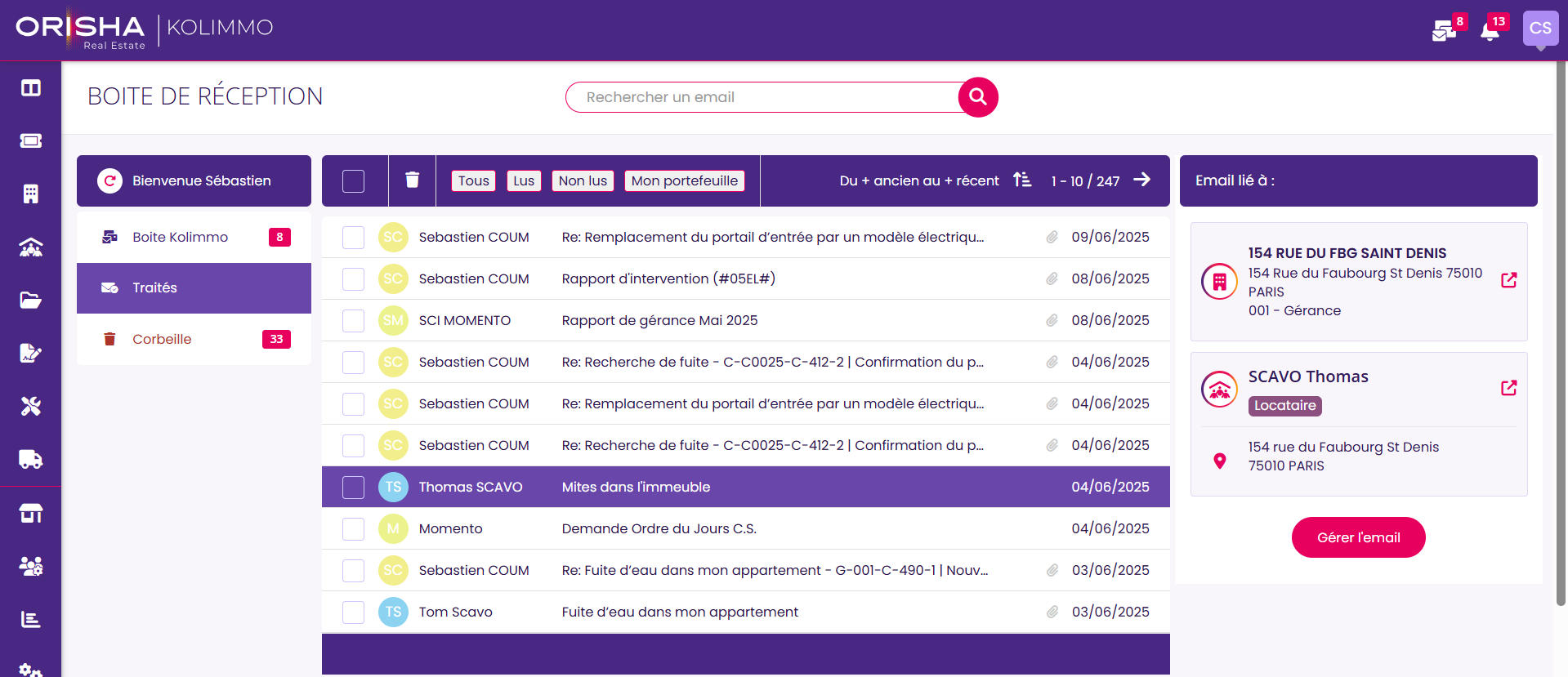Filter emails by Non lus
Viewport: 1568px width, 677px height.
pos(583,180)
